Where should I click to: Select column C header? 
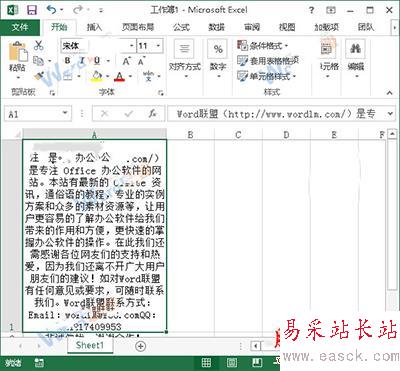pos(238,135)
